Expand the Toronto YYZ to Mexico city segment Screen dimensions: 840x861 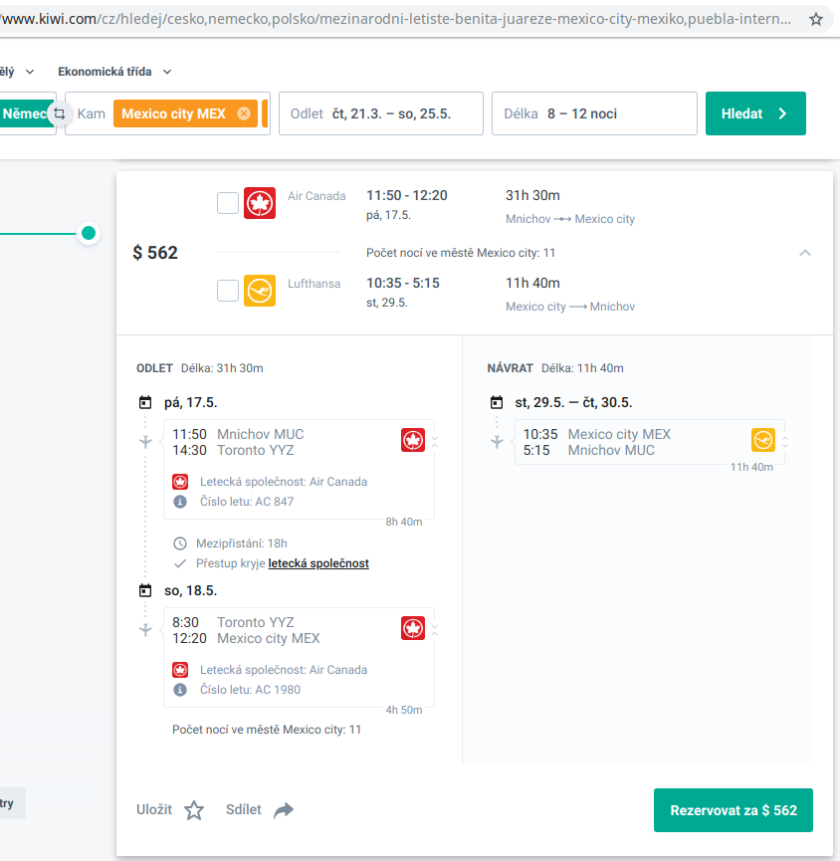(435, 630)
